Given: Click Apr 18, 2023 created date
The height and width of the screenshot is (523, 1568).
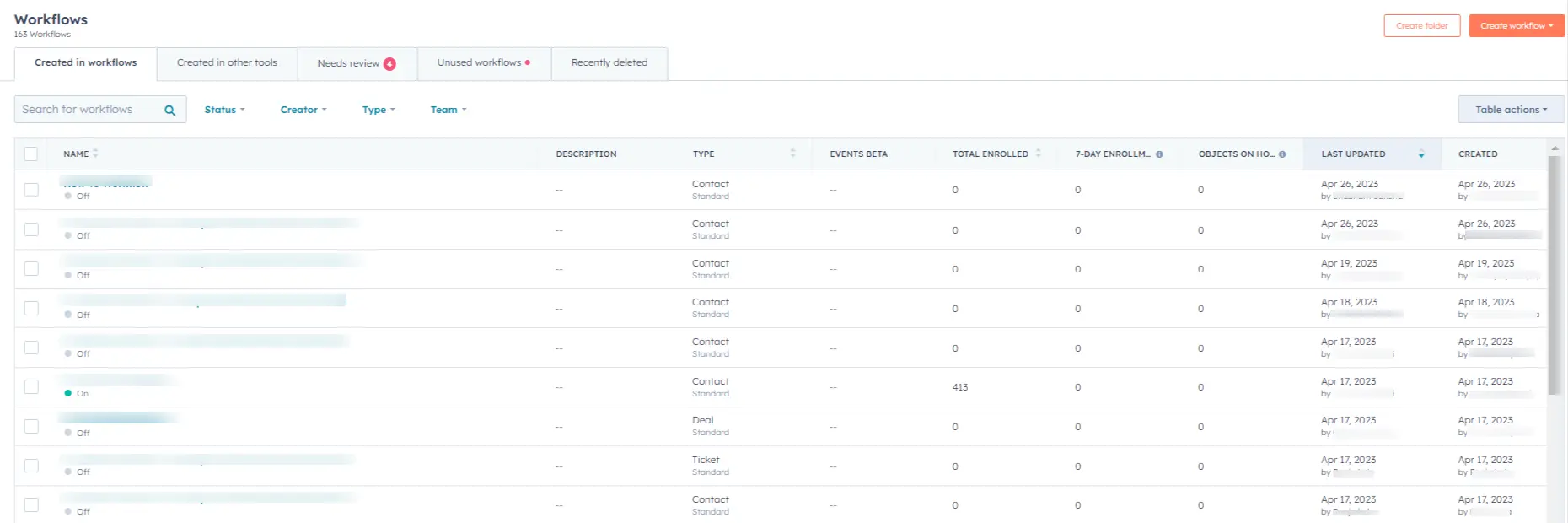Looking at the screenshot, I should coord(1486,302).
